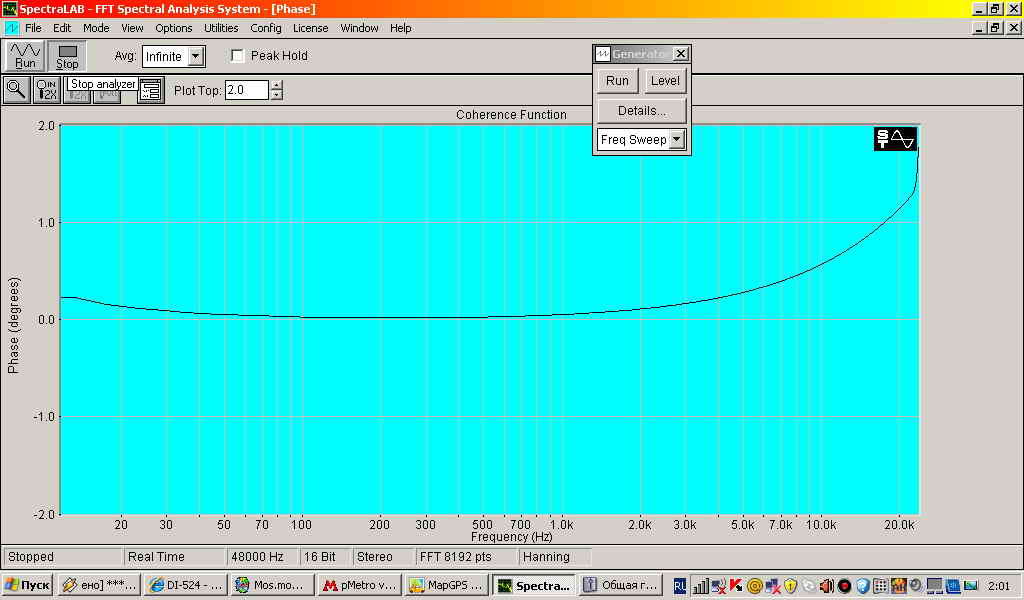1024x600 pixels.
Task: Click into the Plot Top value field
Action: (247, 90)
